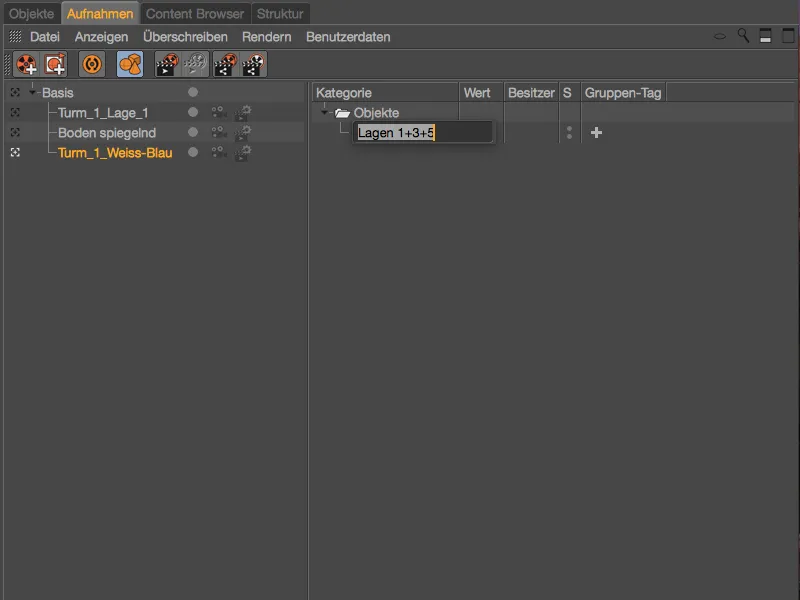Image resolution: width=800 pixels, height=600 pixels.
Task: Activate the Turm_1_Lage_1 take marker
Action: [x=15, y=112]
